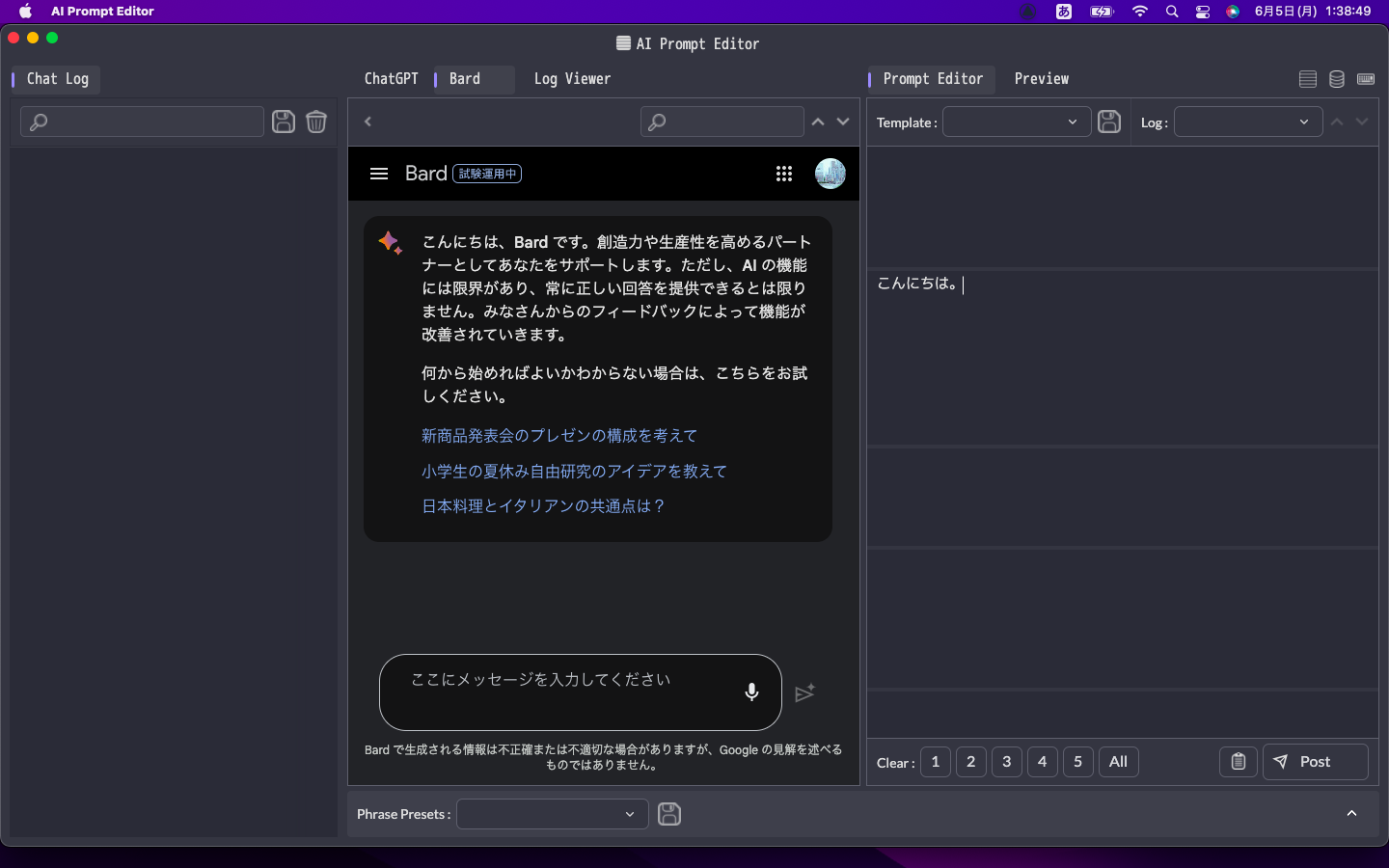Save the chat log with the floppy disk icon

[x=283, y=122]
